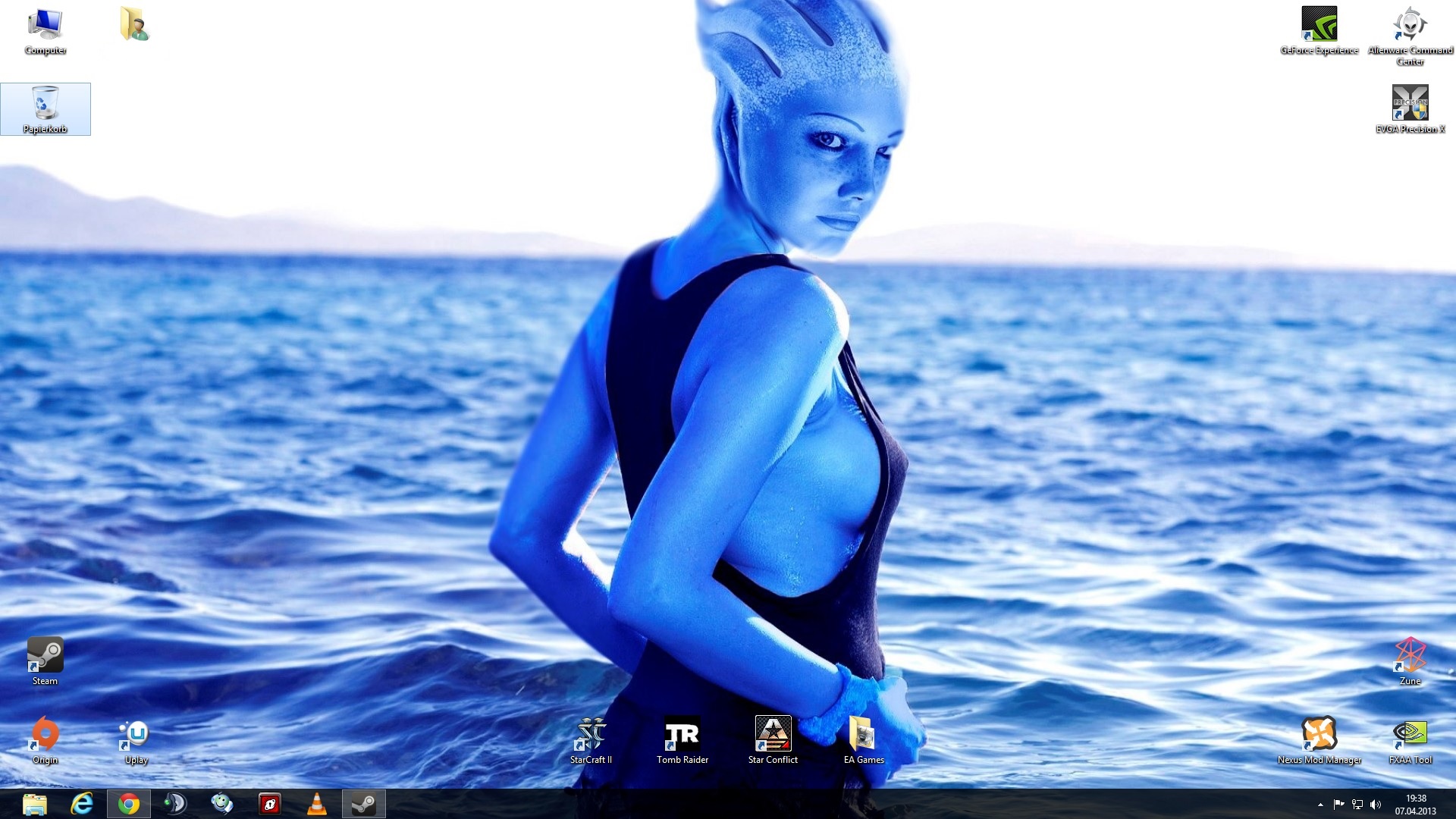Expand hidden system tray icons arrow
The width and height of the screenshot is (1456, 819).
1320,805
